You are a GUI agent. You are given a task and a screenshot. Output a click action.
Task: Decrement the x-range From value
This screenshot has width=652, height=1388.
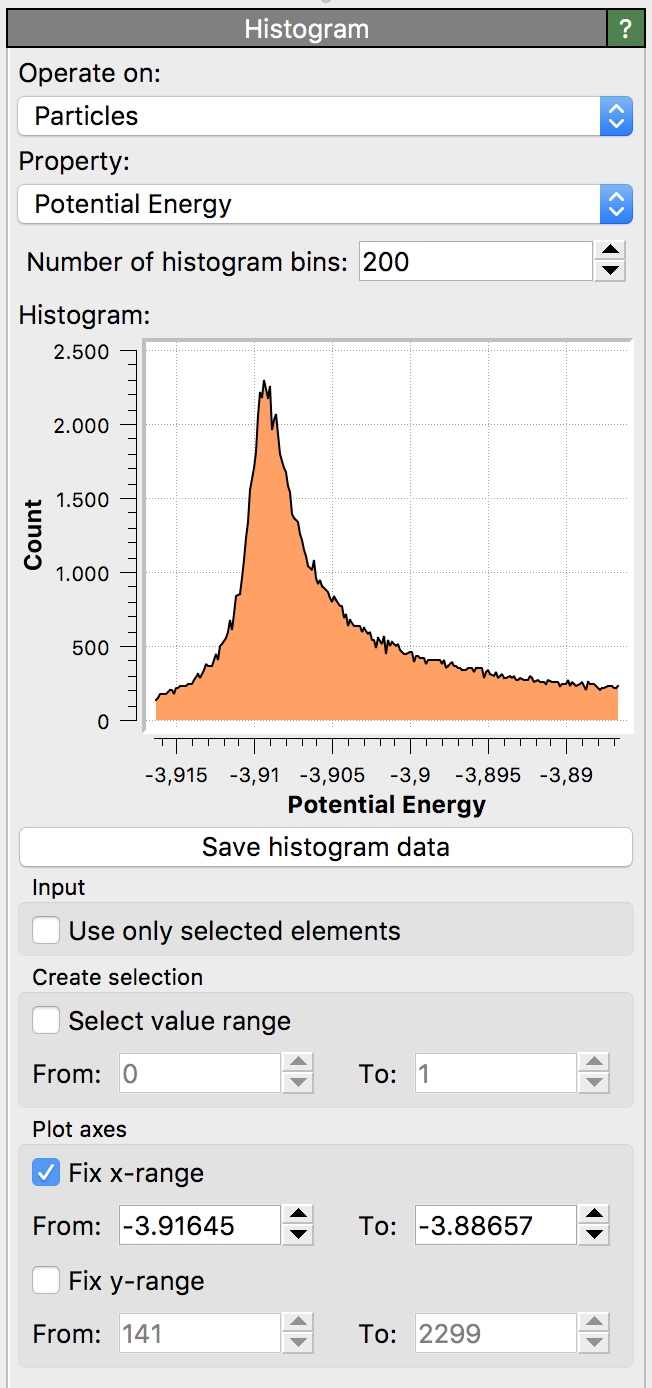point(298,1235)
